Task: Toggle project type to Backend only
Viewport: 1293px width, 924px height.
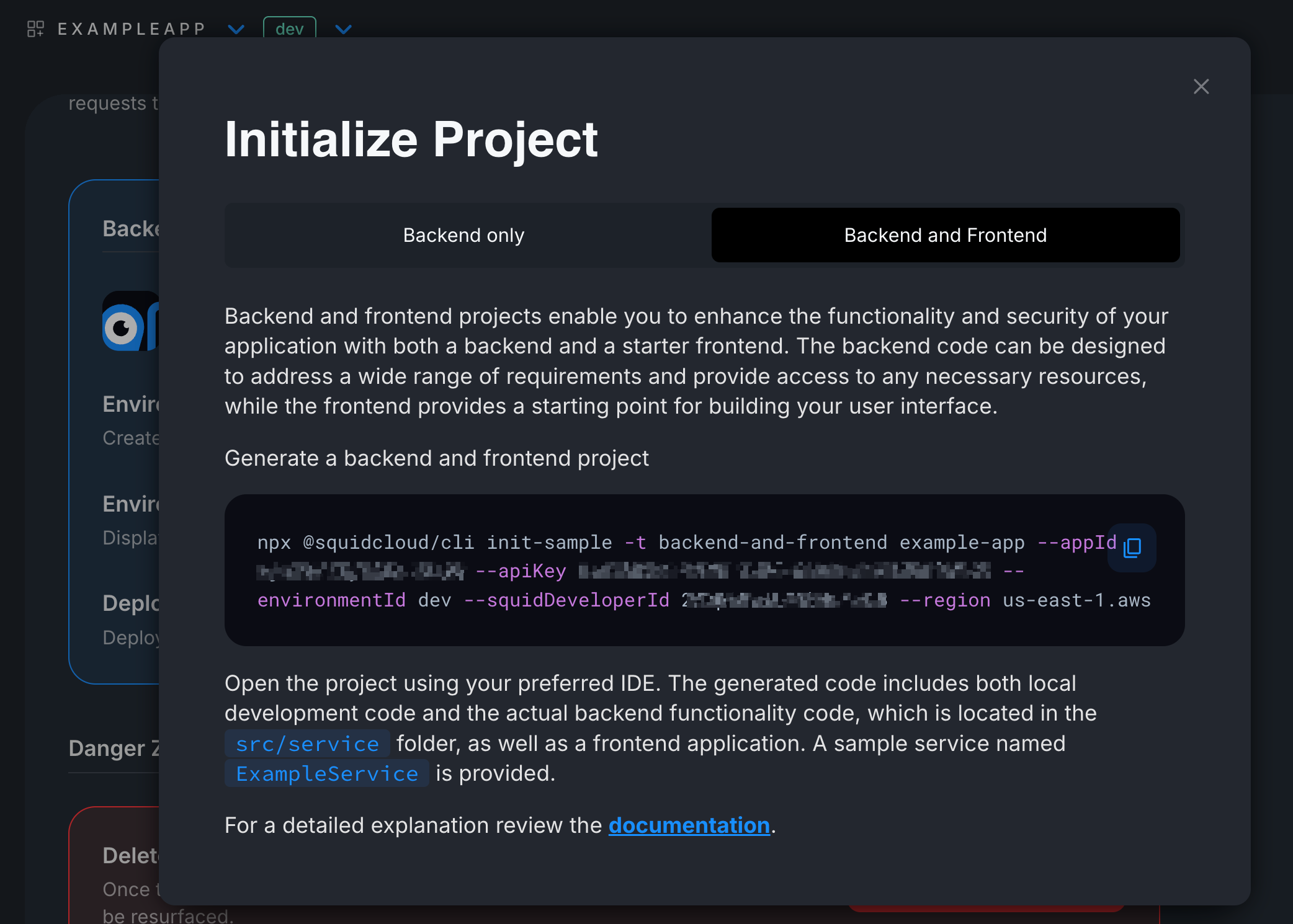Action: (x=464, y=236)
